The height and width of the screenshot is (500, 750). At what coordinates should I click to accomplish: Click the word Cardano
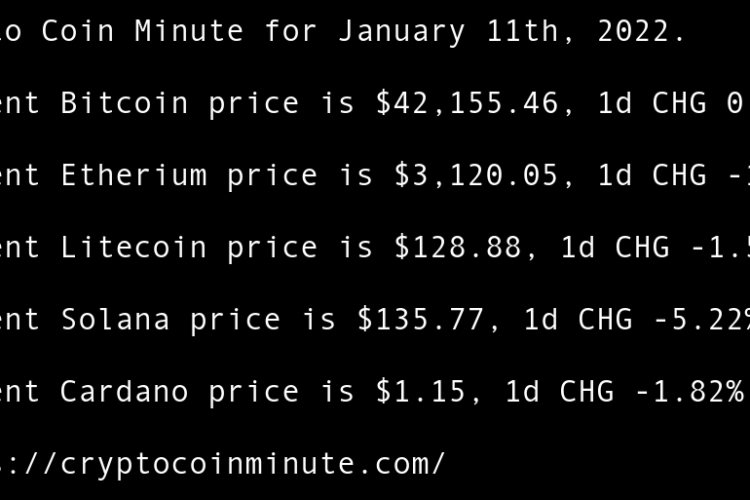pos(124,391)
